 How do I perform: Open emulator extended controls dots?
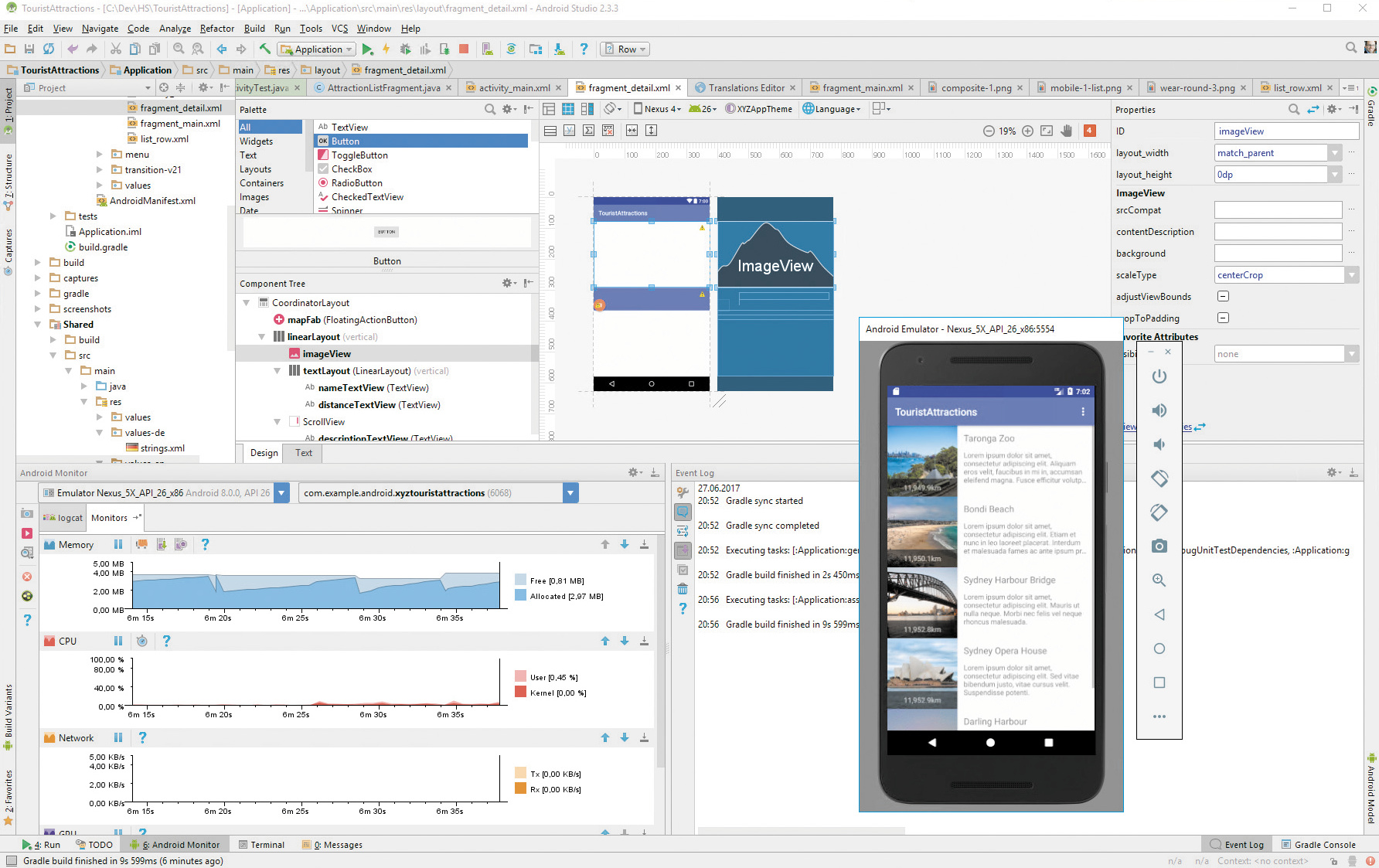click(1159, 717)
